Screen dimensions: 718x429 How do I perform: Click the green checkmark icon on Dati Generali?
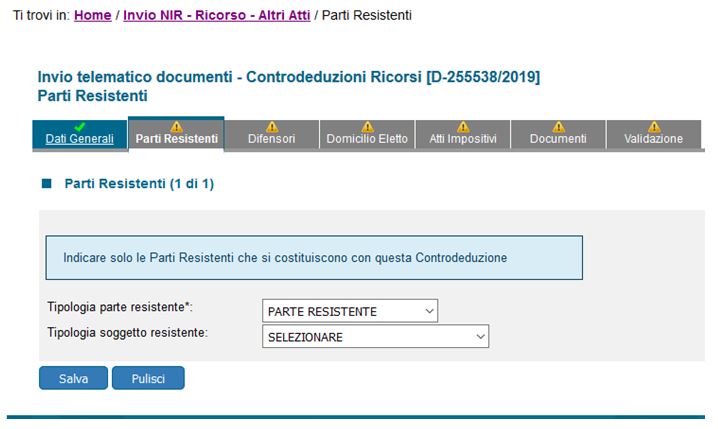coord(80,126)
